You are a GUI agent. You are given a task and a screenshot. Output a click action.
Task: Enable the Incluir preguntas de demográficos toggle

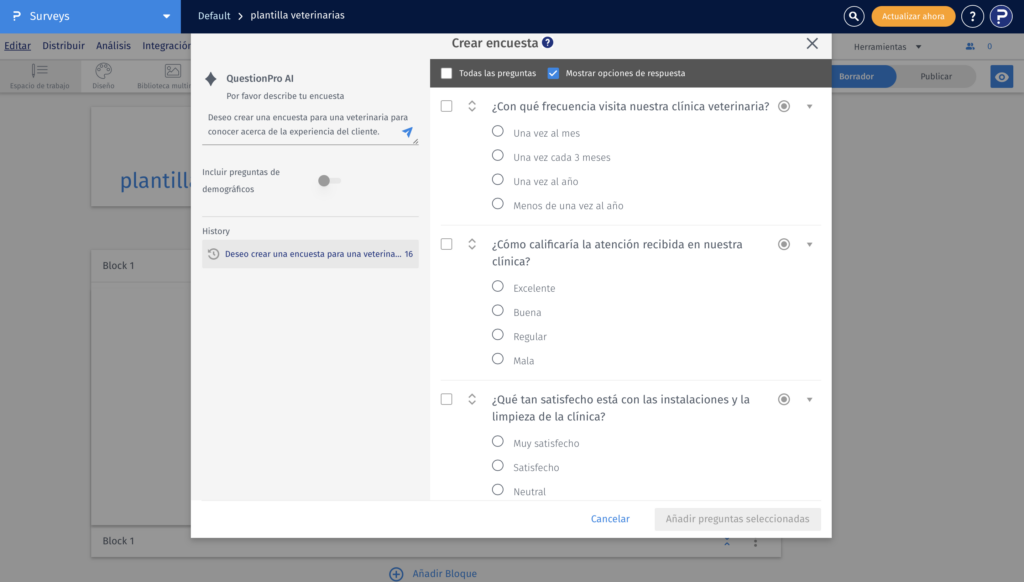coord(329,181)
